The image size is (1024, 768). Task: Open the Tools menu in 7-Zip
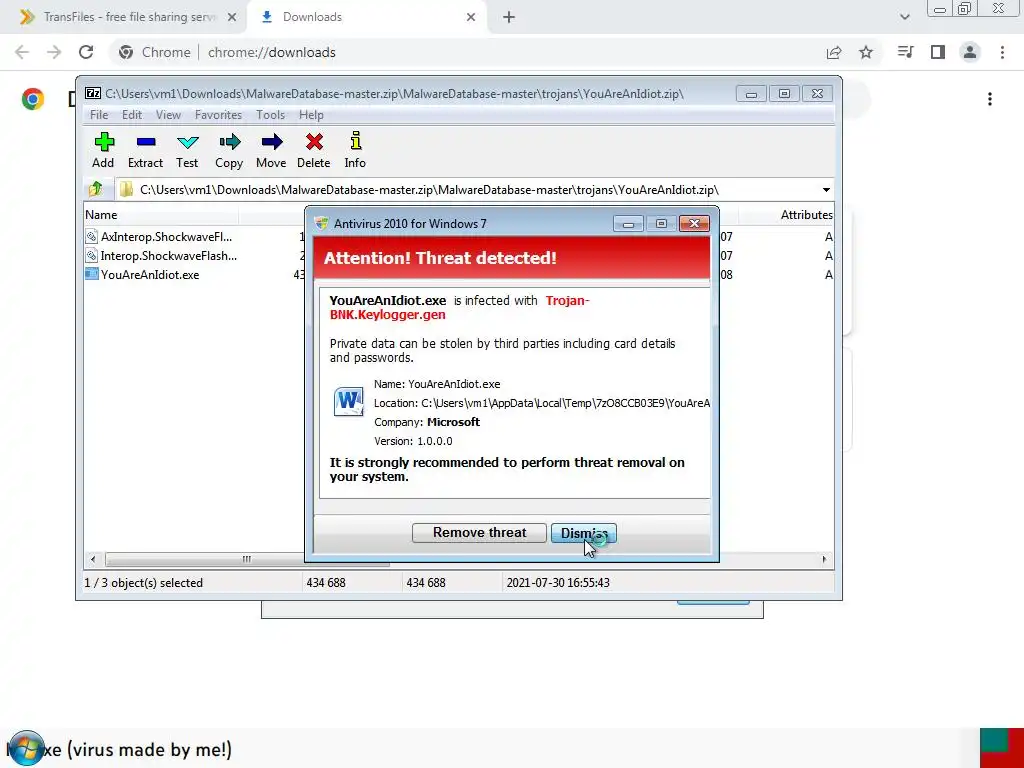click(x=270, y=115)
